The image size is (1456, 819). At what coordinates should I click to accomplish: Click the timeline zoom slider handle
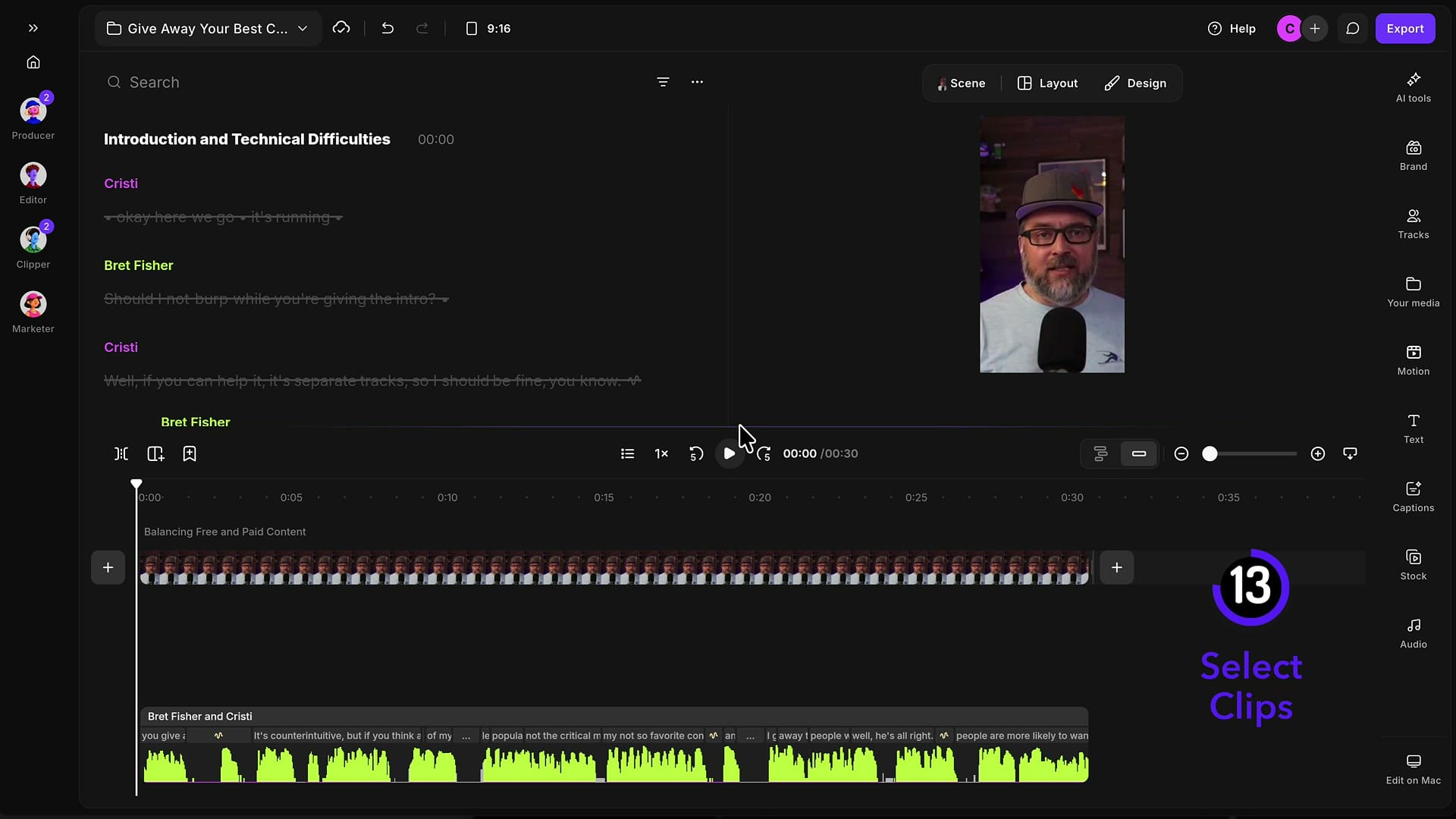[x=1210, y=453]
